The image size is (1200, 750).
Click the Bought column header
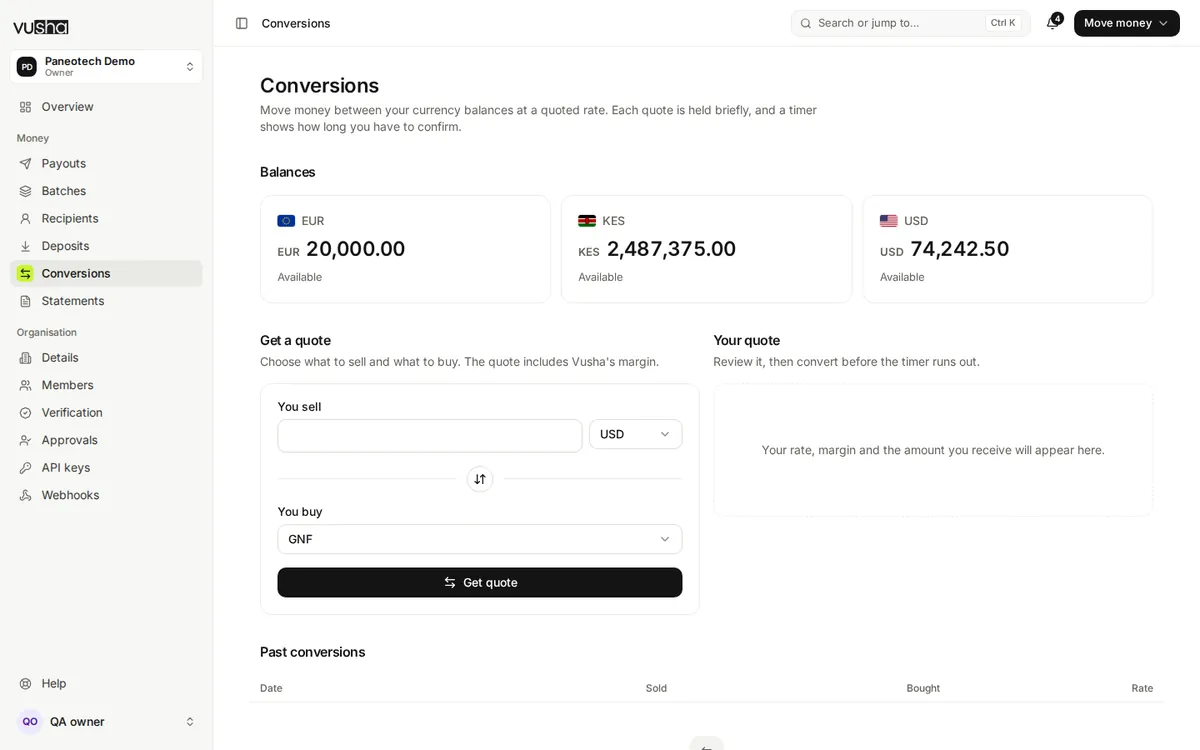923,688
